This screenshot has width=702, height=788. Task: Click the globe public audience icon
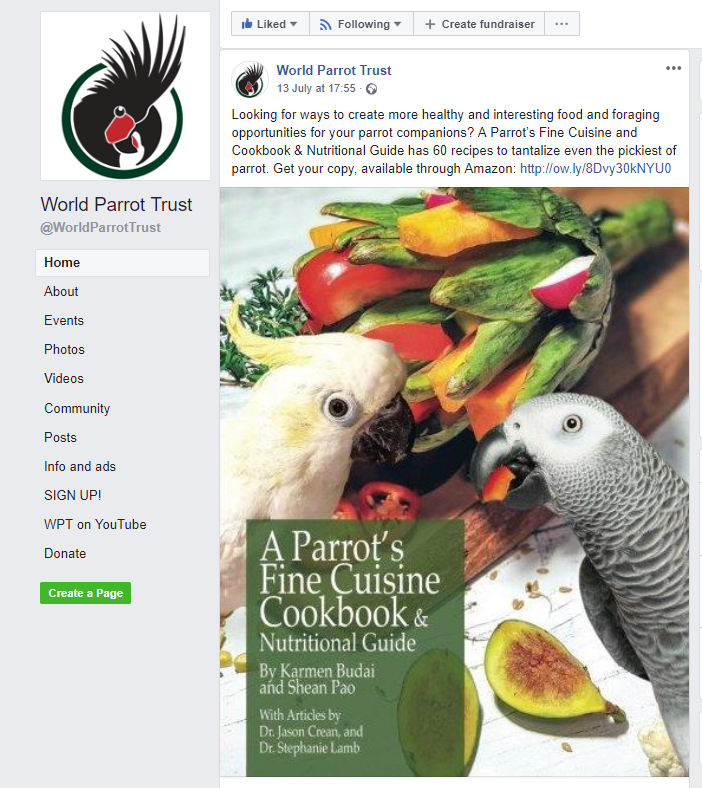(371, 89)
